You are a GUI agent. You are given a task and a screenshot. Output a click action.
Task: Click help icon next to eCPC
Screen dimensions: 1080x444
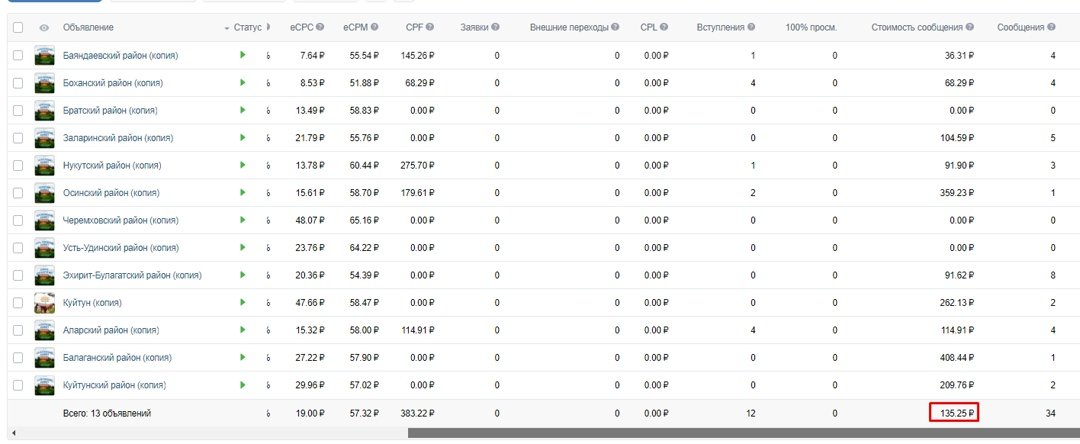(320, 27)
